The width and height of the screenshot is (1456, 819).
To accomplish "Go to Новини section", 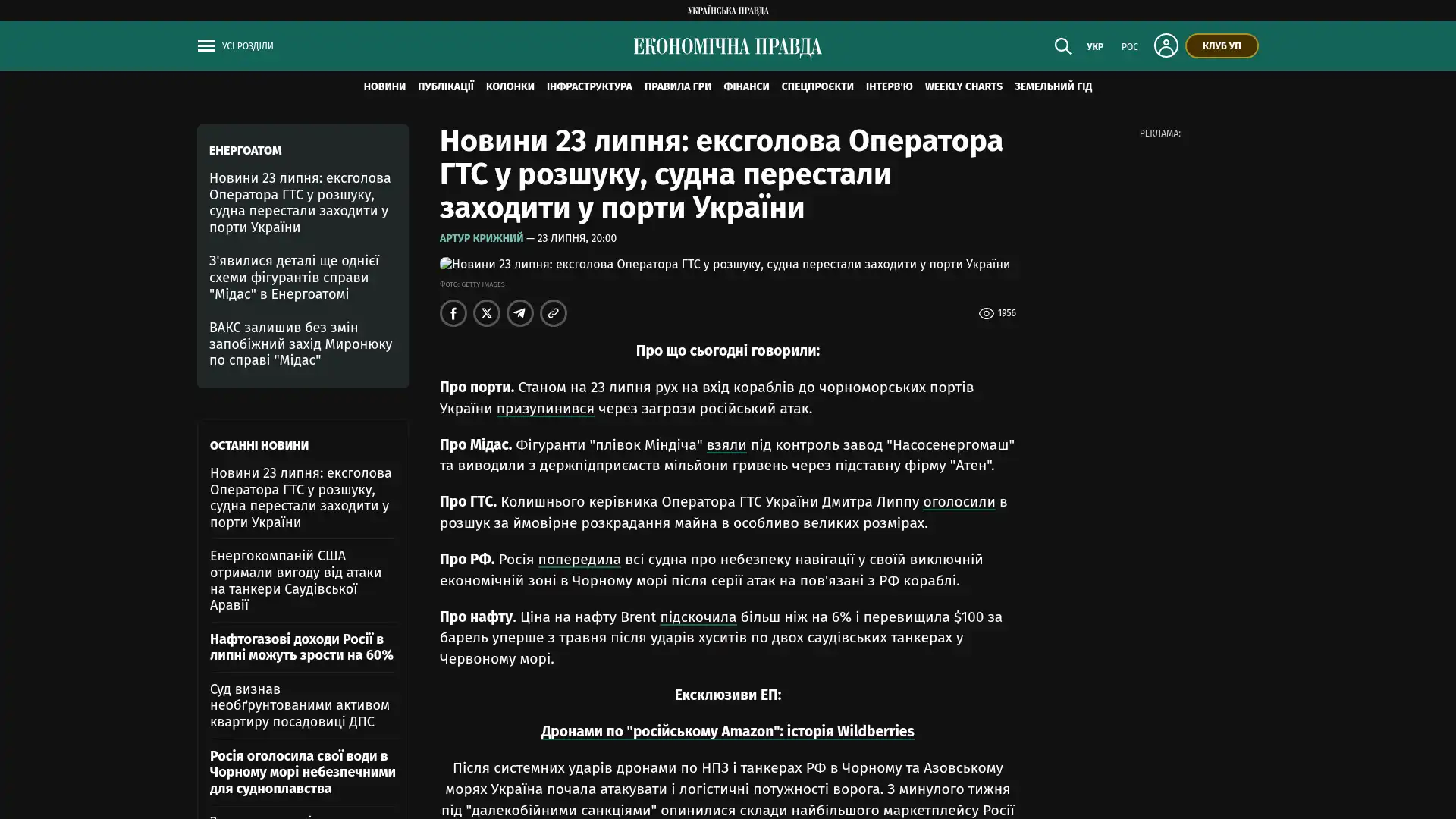I will coord(384,87).
